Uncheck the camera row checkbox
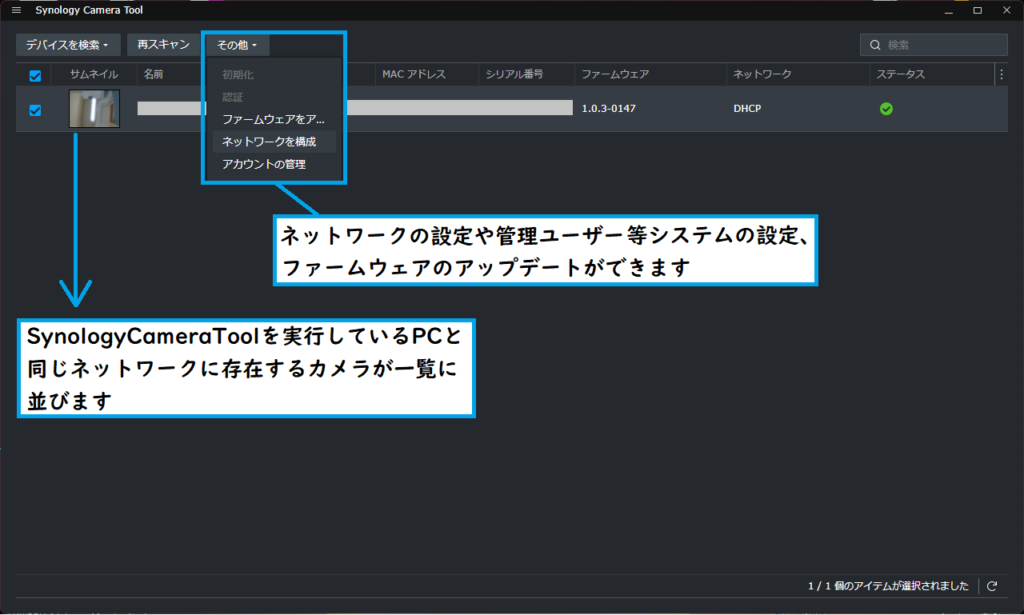 [x=35, y=110]
